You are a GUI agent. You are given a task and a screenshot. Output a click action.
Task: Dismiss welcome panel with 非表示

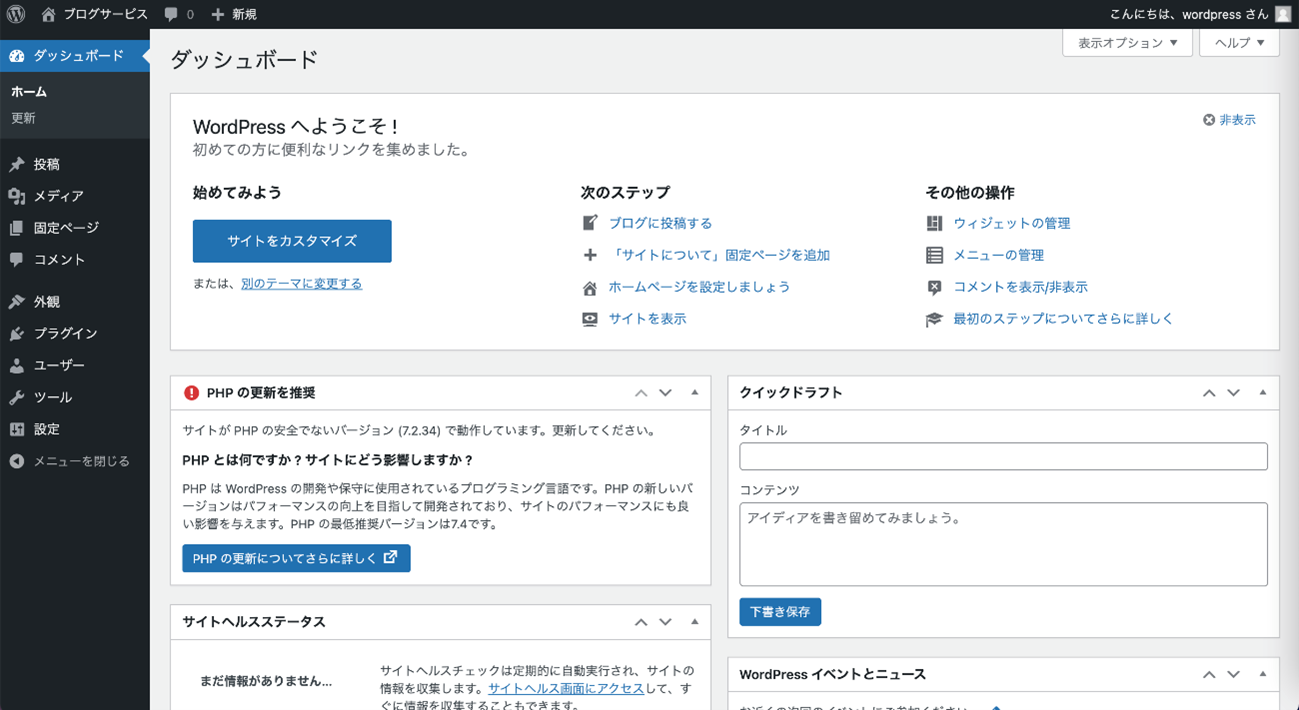pyautogui.click(x=1229, y=120)
